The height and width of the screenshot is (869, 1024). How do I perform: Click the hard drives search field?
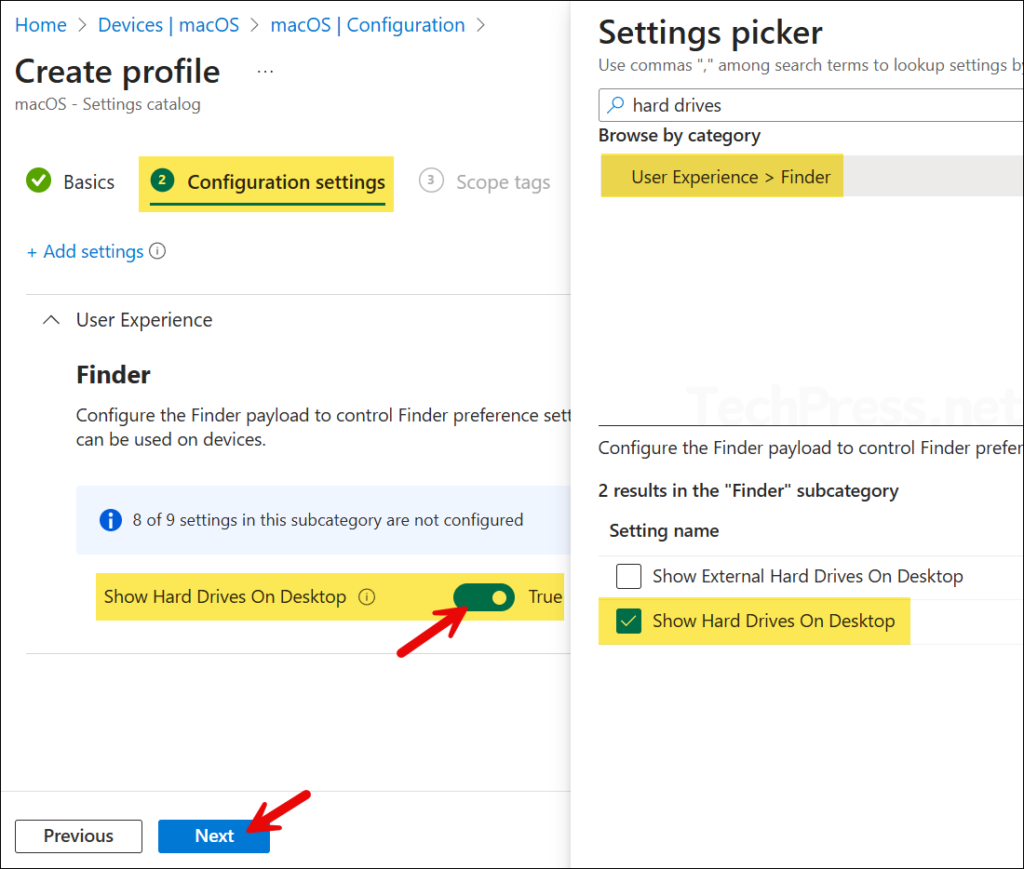pos(810,105)
